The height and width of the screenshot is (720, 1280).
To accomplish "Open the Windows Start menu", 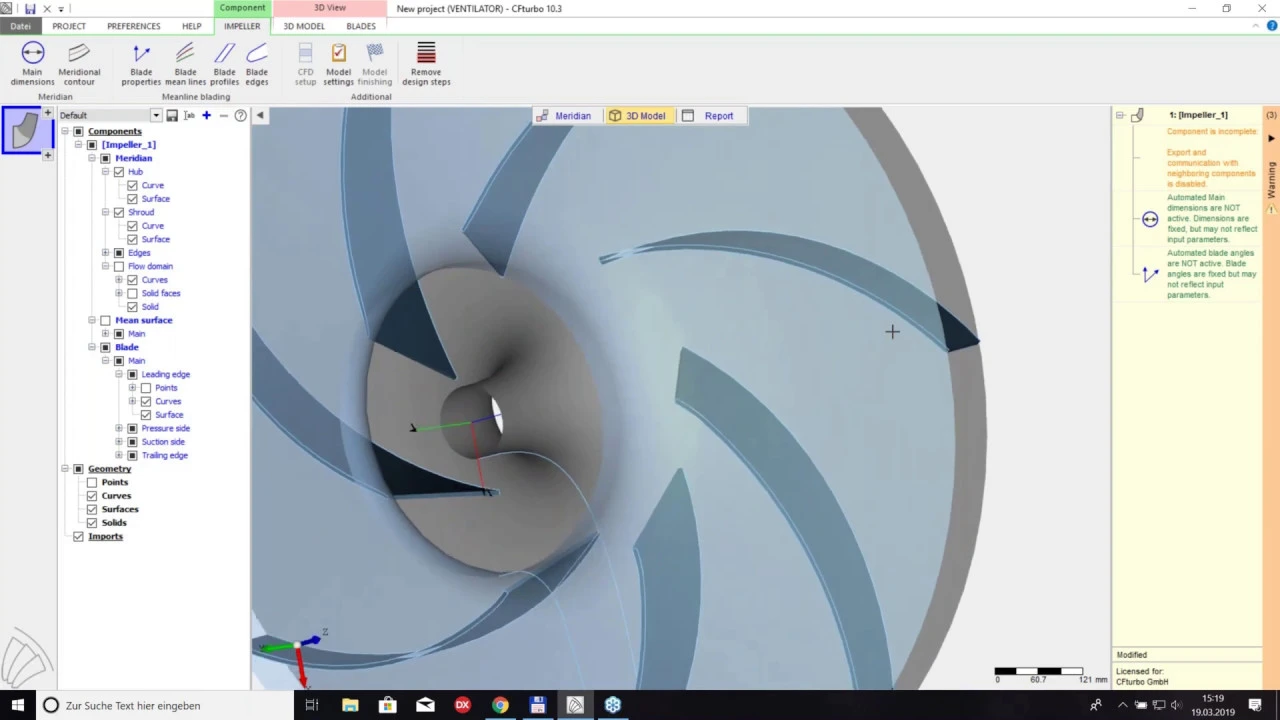I will [x=18, y=705].
